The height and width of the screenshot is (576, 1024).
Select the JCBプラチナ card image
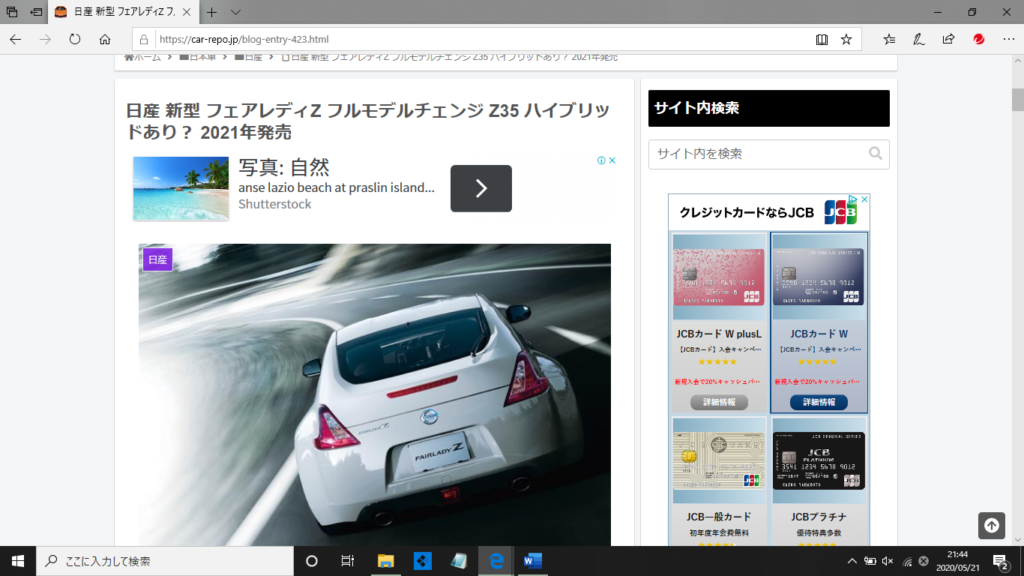819,461
